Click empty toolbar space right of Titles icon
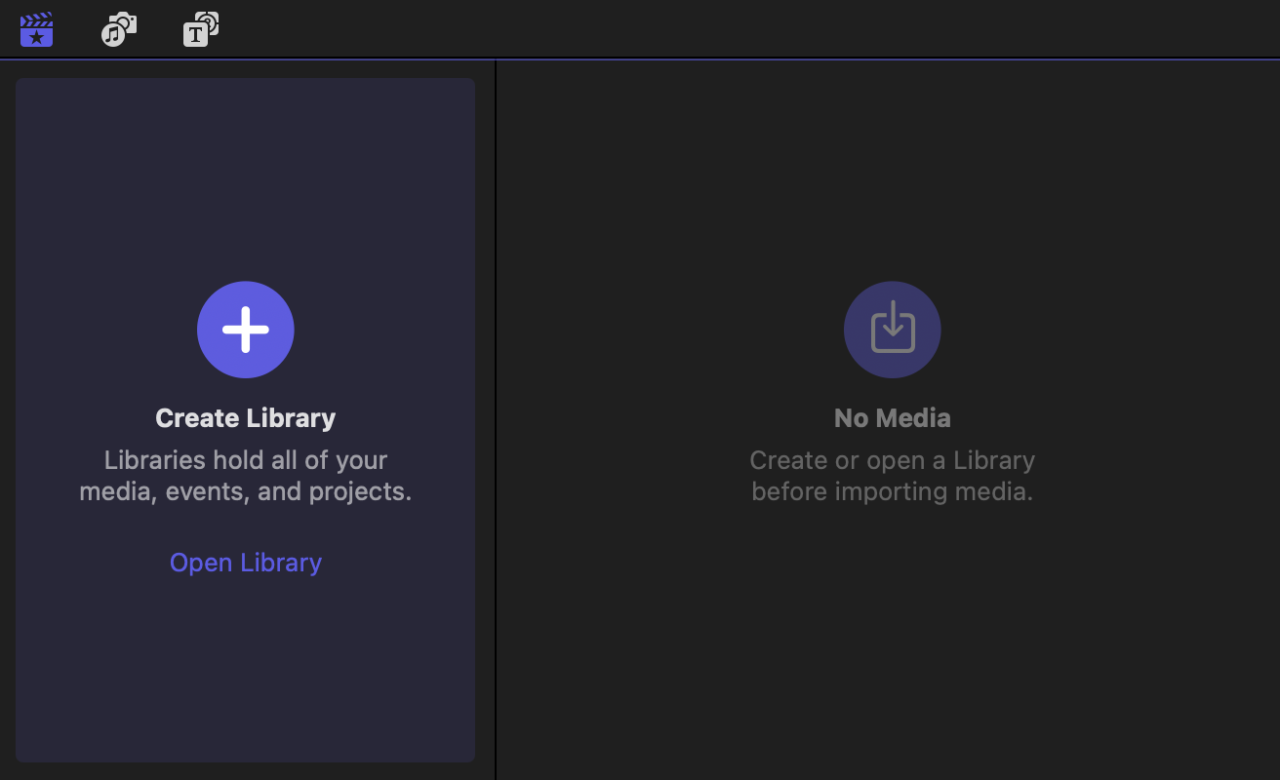The width and height of the screenshot is (1280, 780). (700, 30)
